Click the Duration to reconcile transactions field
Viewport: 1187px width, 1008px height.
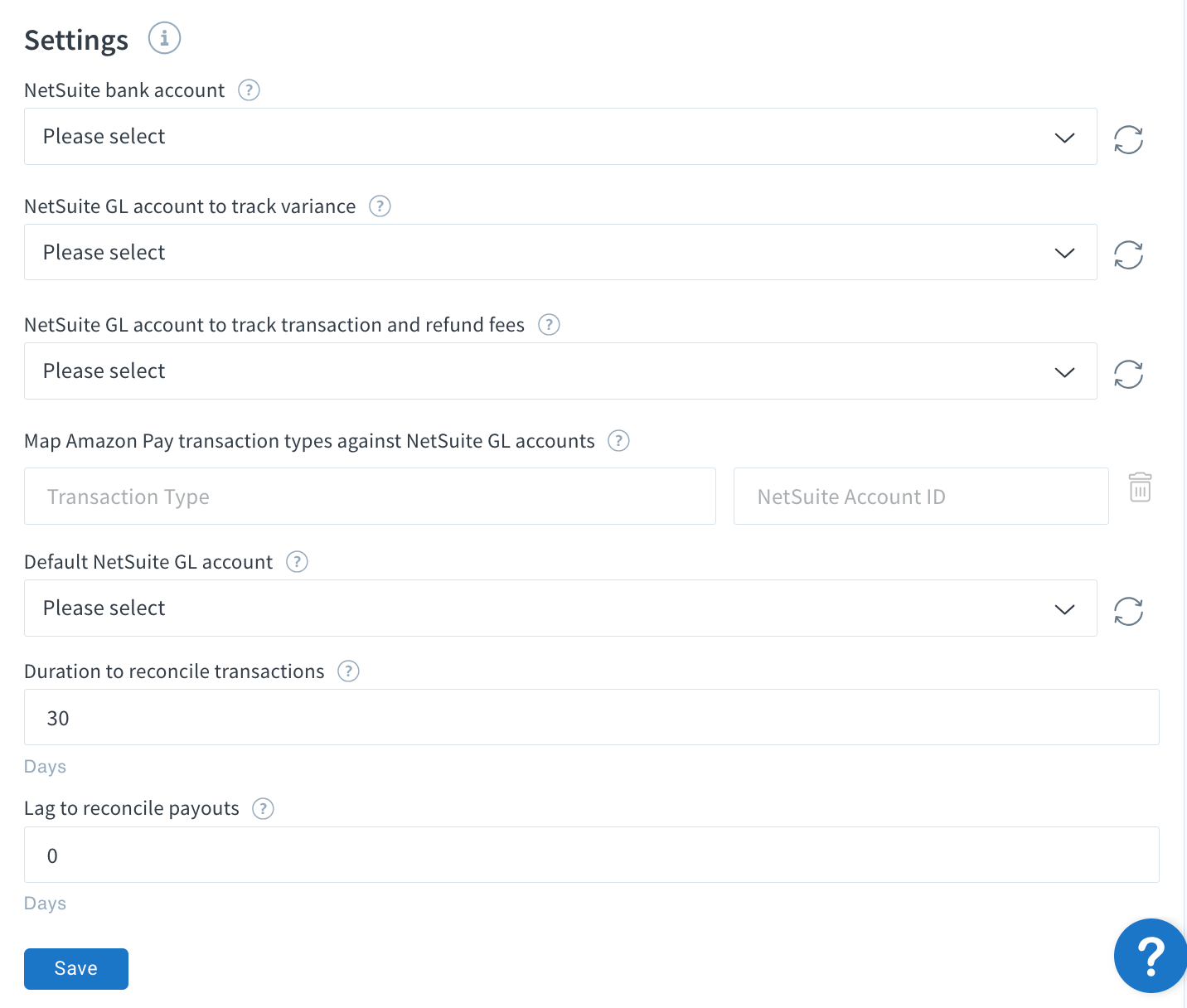pos(592,717)
